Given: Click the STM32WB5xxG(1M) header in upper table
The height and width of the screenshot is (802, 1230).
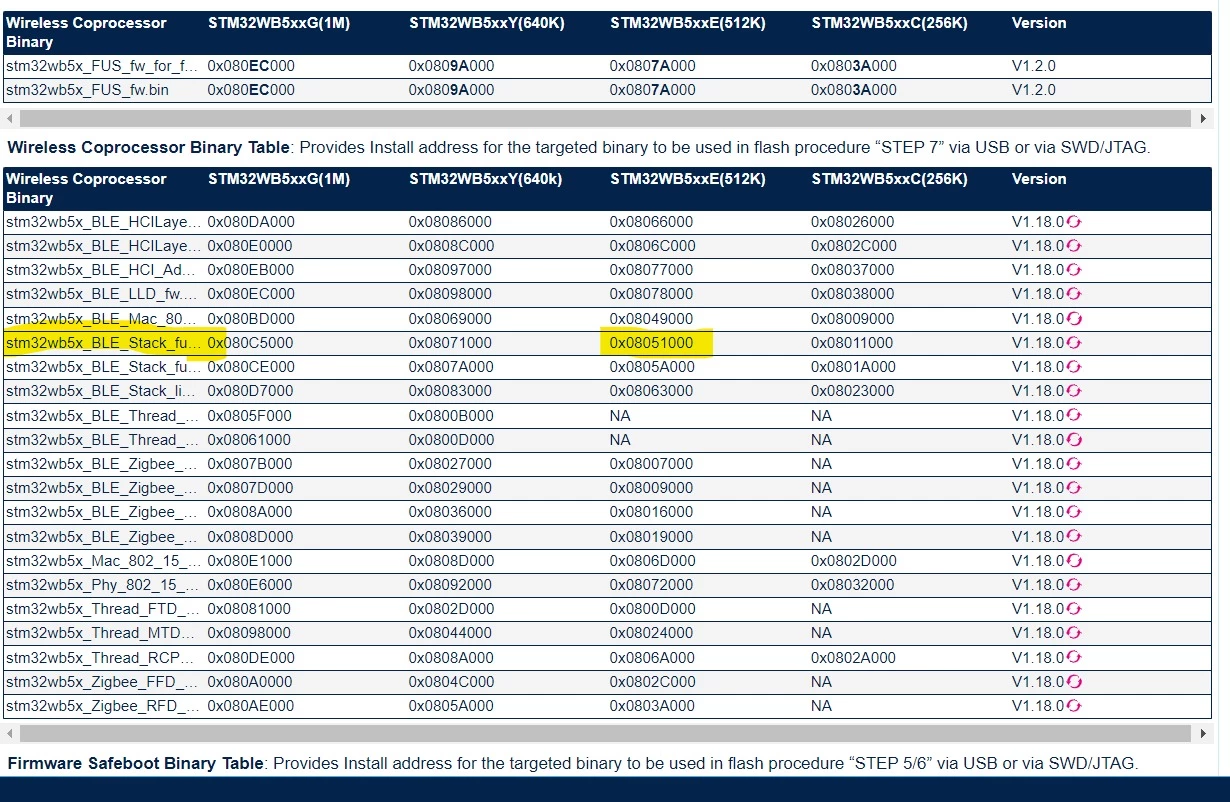Looking at the screenshot, I should coord(279,23).
